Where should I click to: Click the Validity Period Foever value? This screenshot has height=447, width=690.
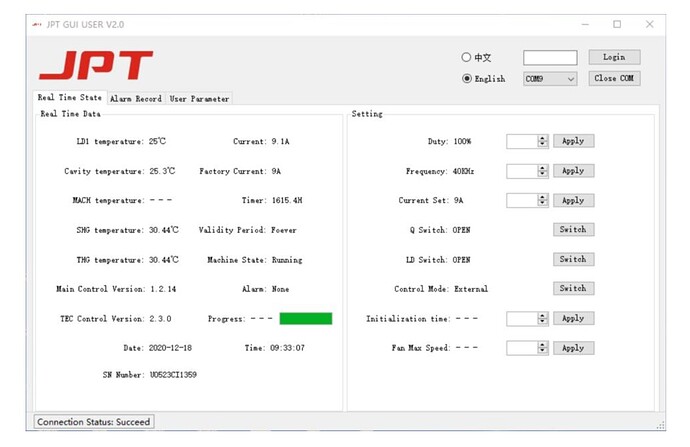(284, 230)
